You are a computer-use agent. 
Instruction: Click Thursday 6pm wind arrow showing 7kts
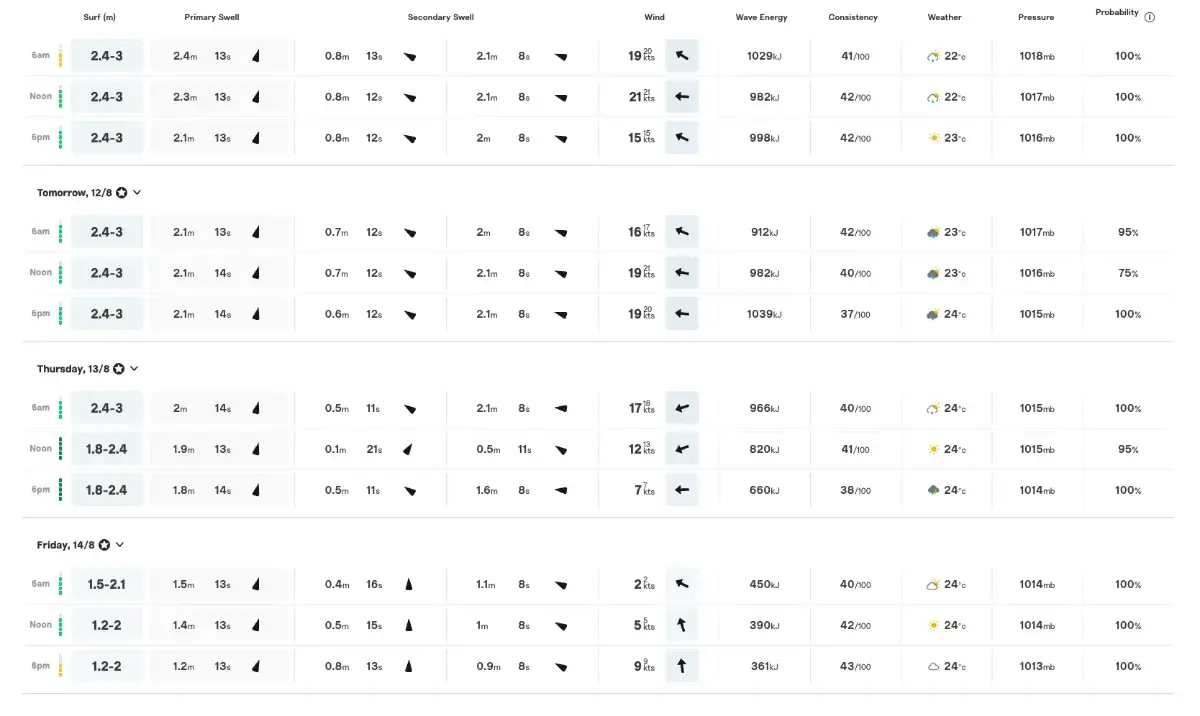point(682,490)
